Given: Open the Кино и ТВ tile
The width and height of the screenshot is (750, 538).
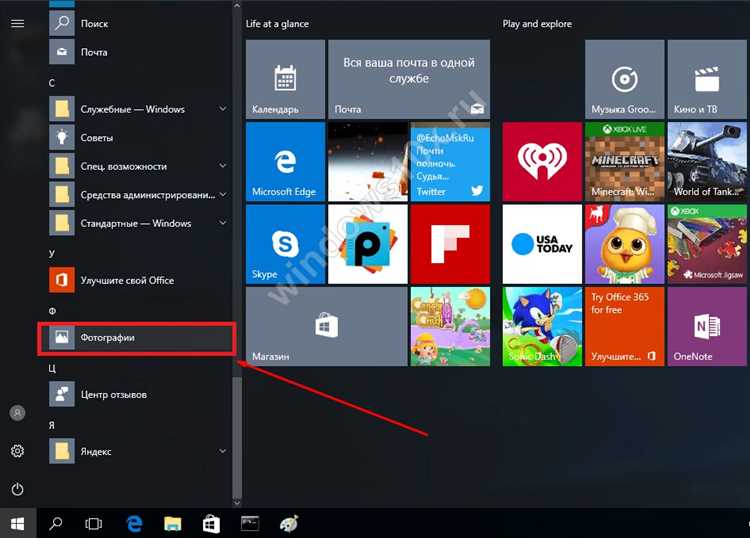Looking at the screenshot, I should 707,79.
